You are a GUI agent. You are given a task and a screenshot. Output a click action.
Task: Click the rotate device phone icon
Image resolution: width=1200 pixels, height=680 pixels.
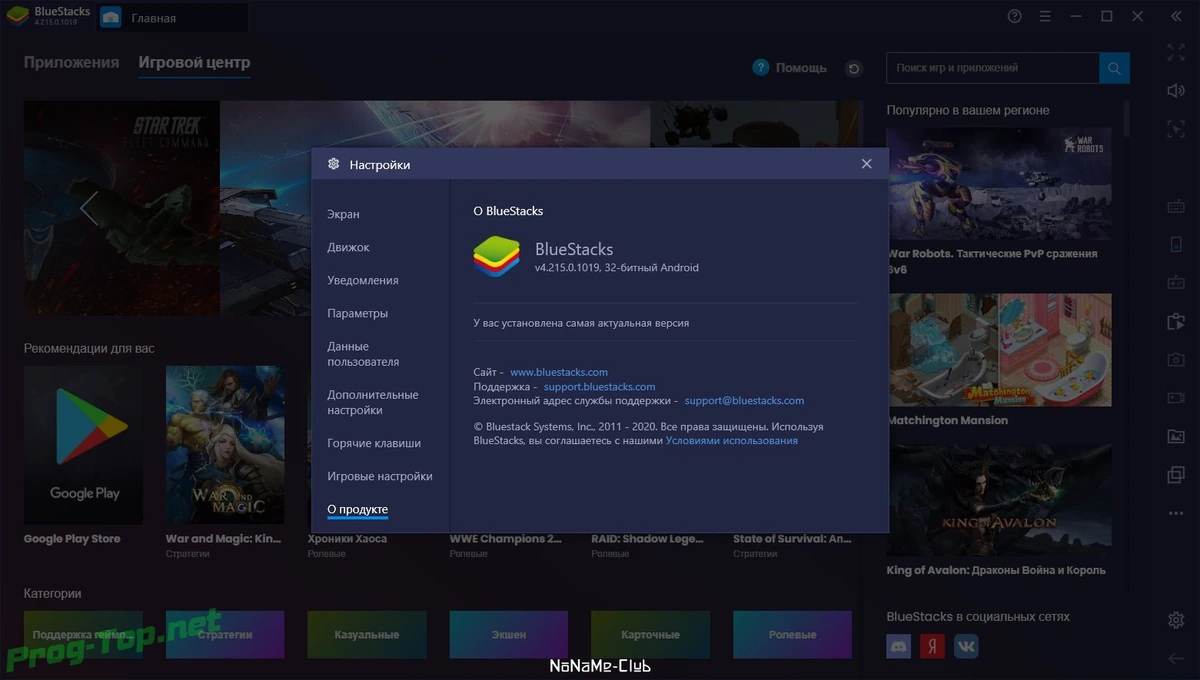1176,244
